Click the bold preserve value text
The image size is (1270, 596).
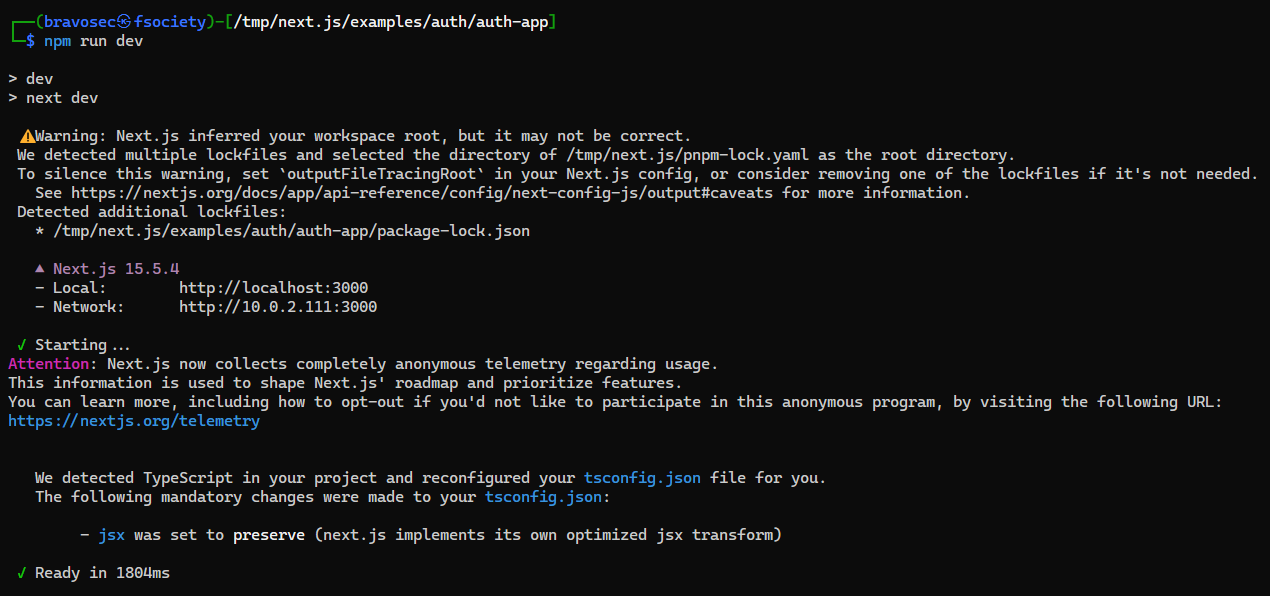pyautogui.click(x=269, y=535)
